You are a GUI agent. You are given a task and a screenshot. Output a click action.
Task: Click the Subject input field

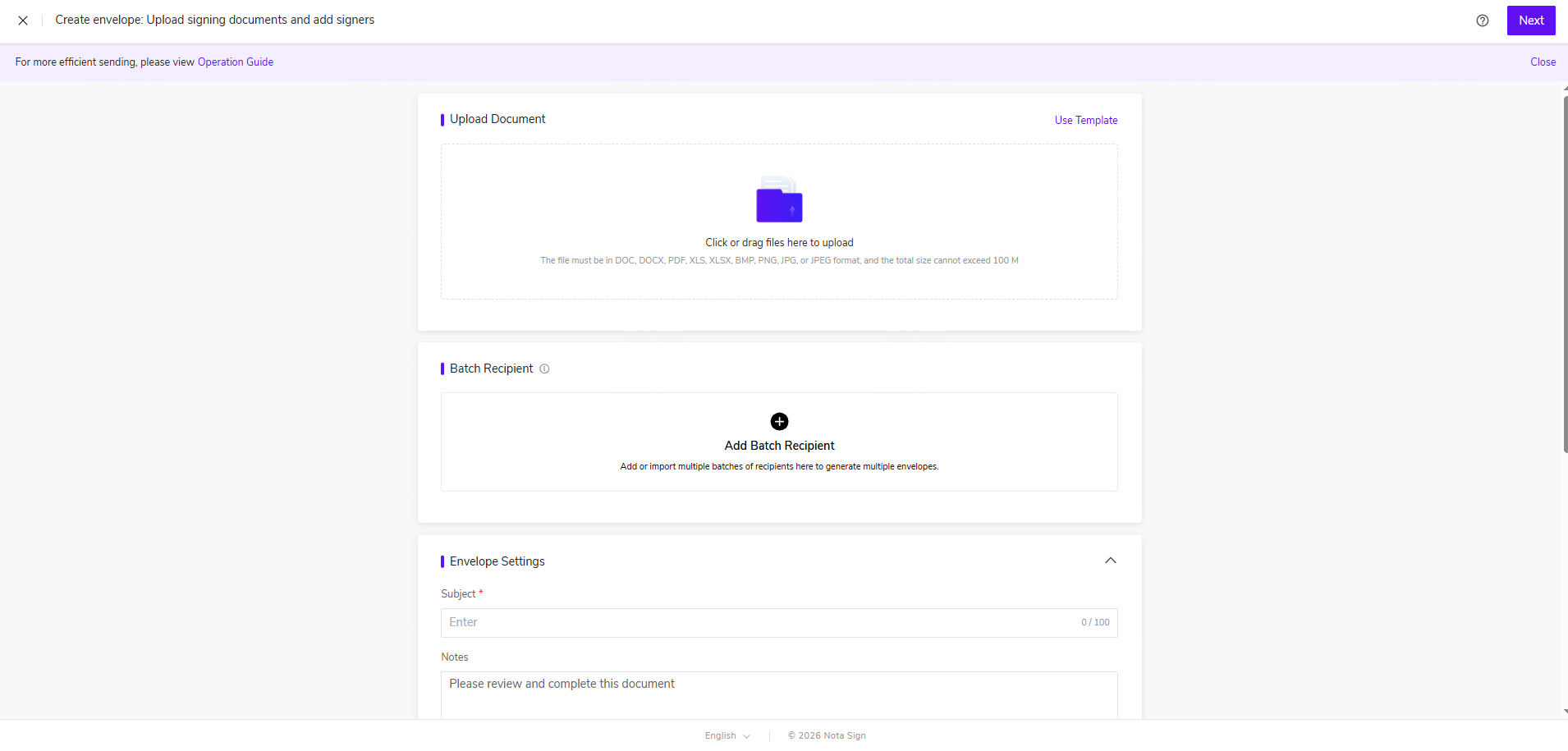tap(779, 623)
